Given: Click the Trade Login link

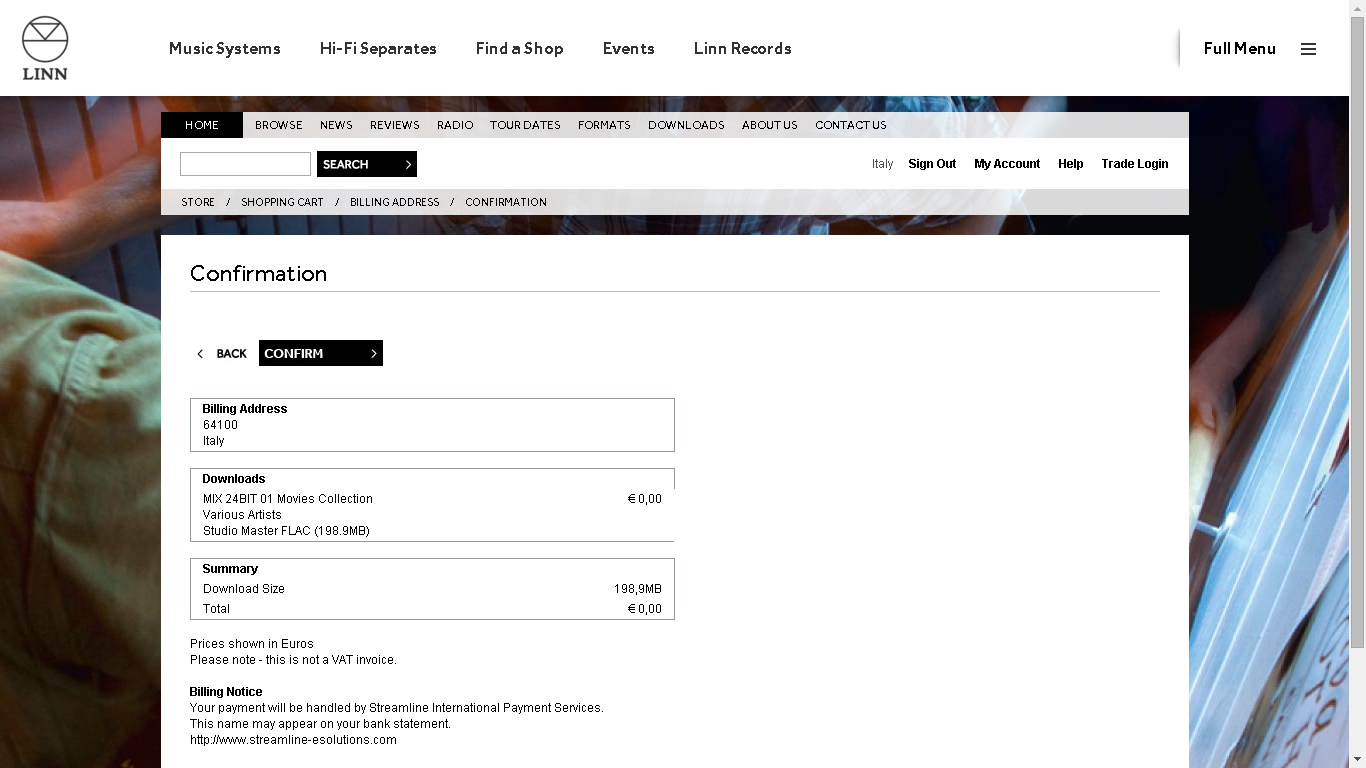Looking at the screenshot, I should 1134,164.
